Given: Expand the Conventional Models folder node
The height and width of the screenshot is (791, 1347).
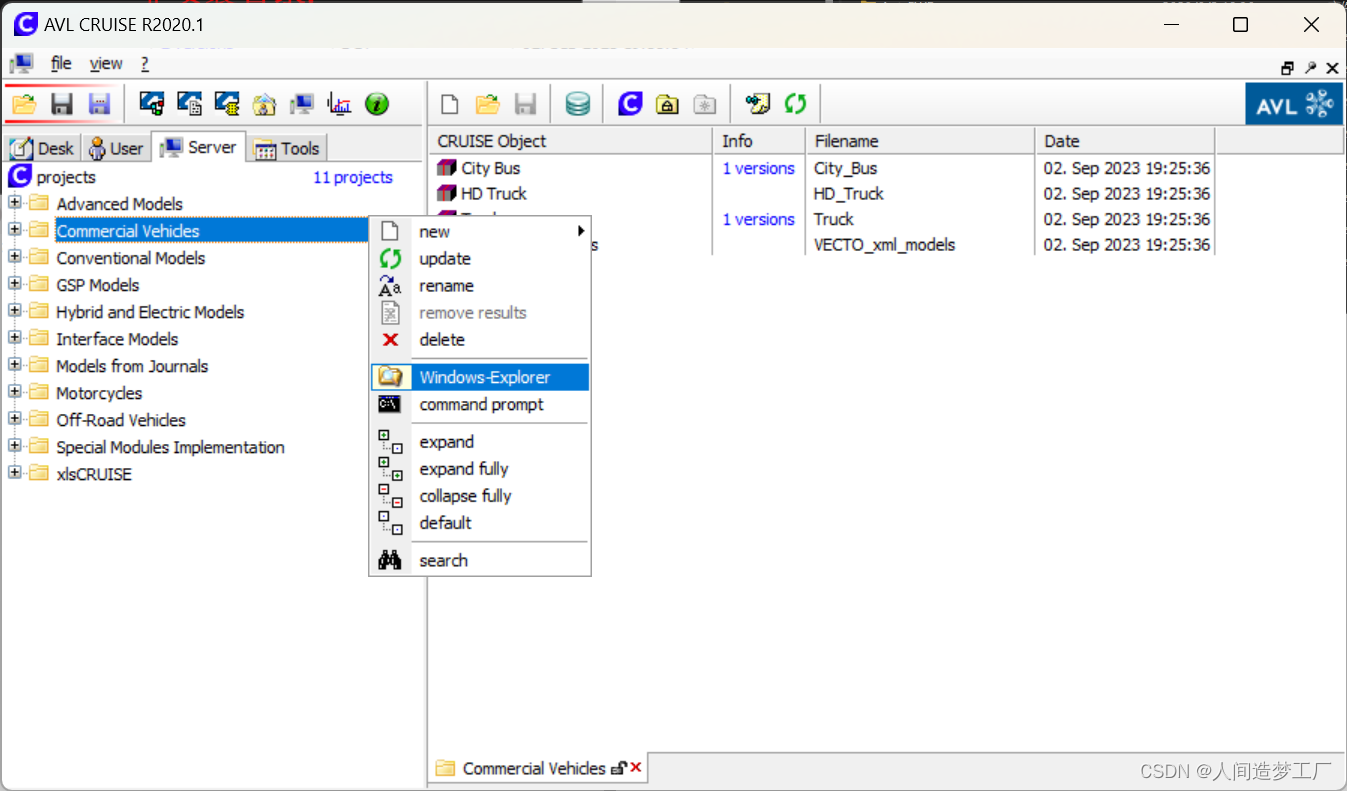Looking at the screenshot, I should click(x=15, y=257).
